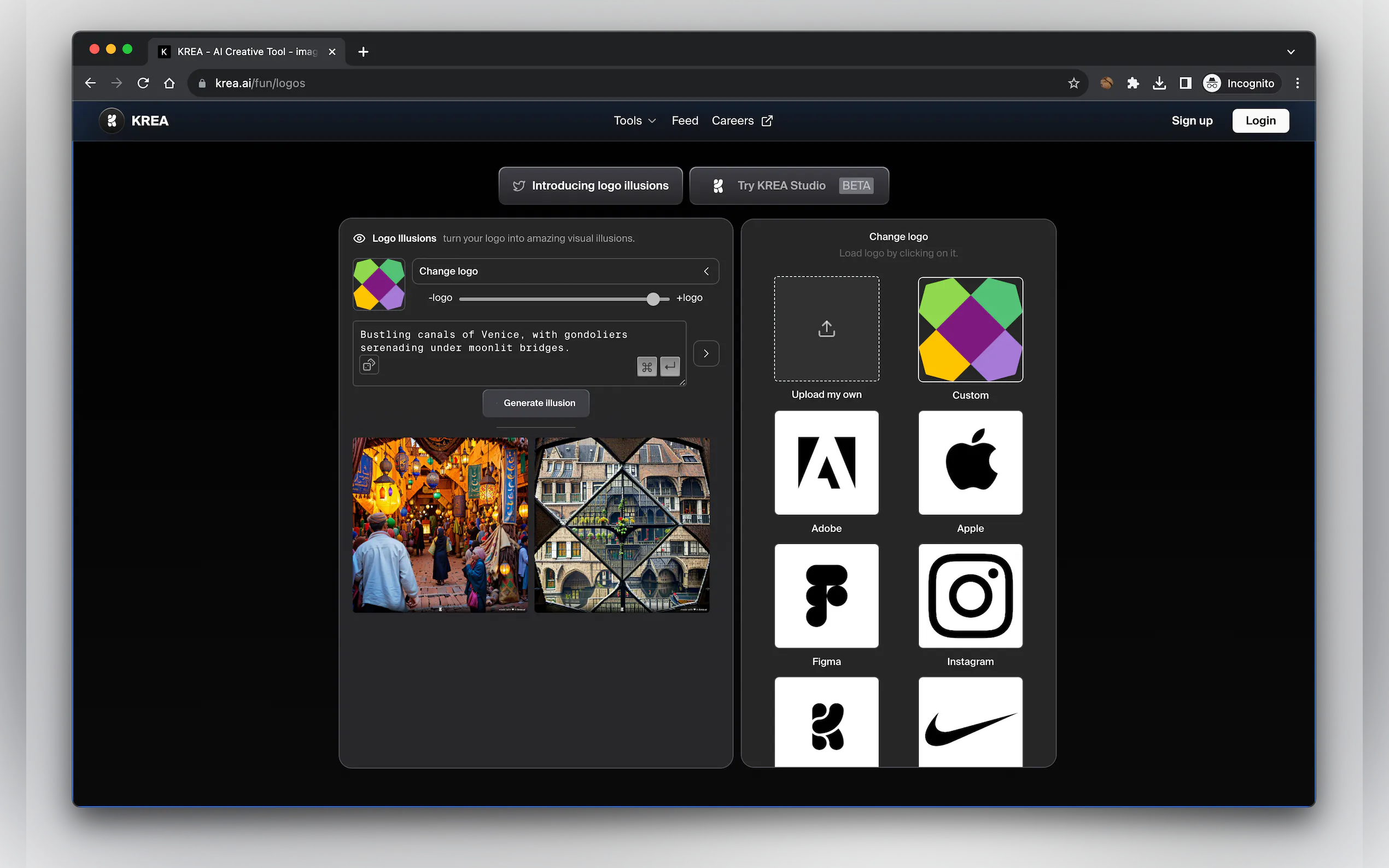Select the KREA logo preset

[826, 722]
